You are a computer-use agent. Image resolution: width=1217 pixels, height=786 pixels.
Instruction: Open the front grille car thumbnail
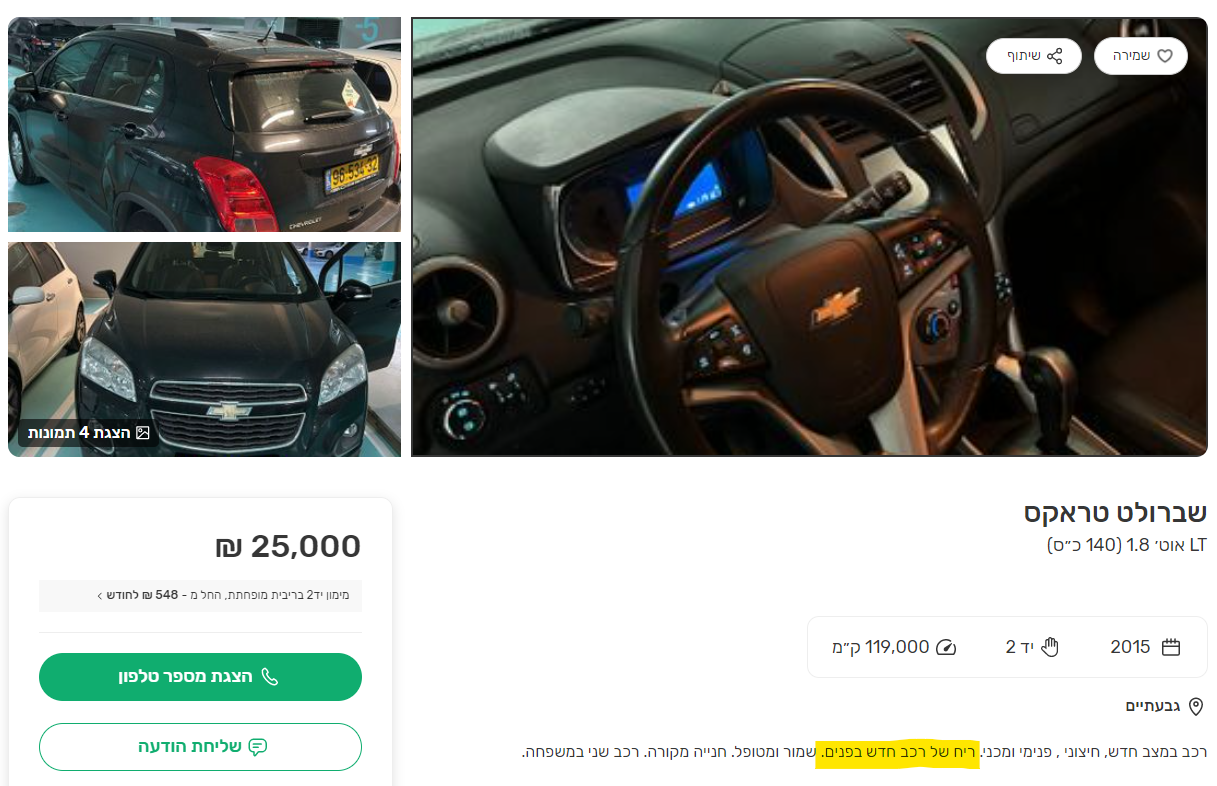(204, 349)
